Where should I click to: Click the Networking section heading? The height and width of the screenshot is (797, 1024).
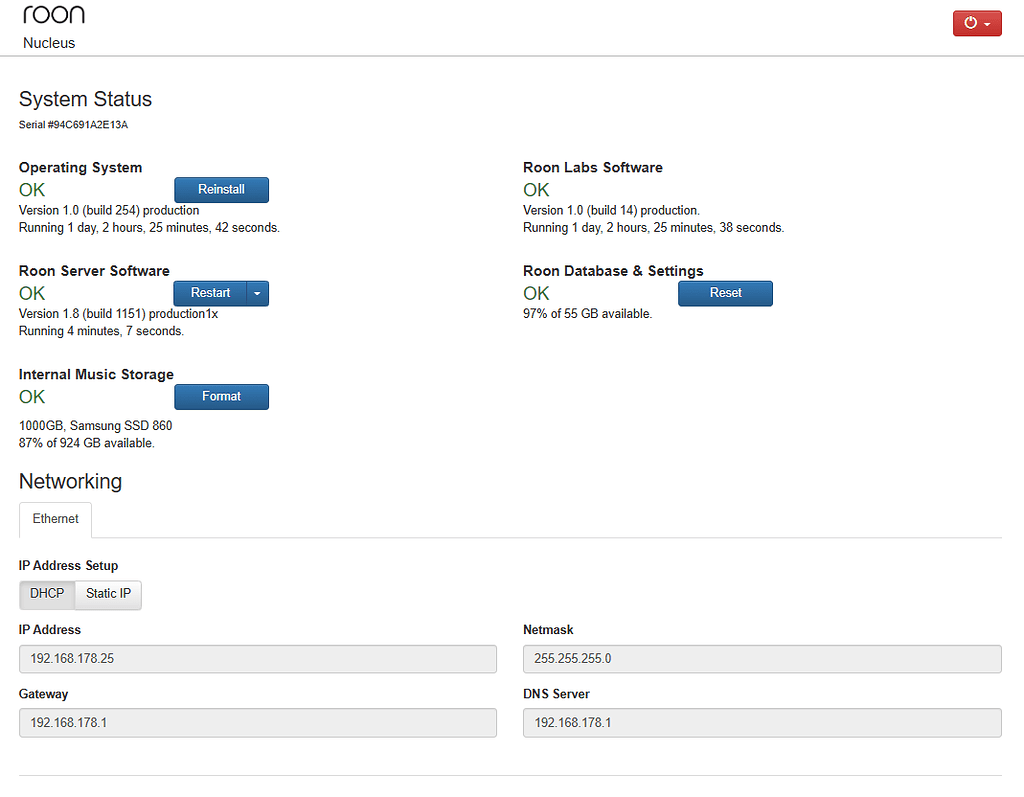70,481
